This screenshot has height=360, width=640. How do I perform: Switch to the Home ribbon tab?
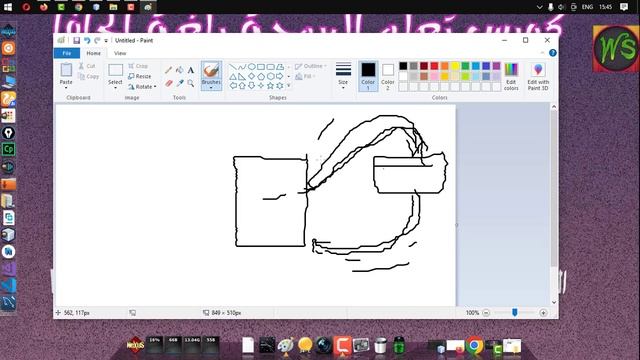tap(93, 53)
